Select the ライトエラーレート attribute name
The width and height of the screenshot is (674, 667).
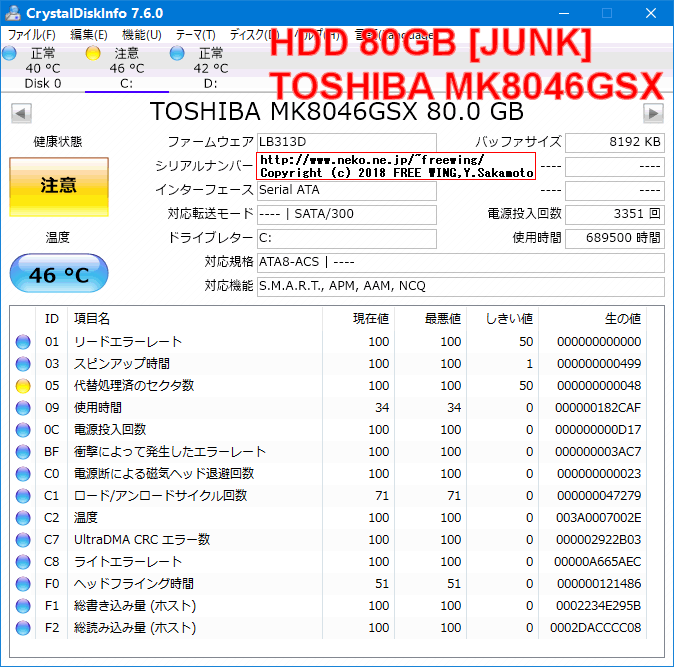pyautogui.click(x=128, y=562)
